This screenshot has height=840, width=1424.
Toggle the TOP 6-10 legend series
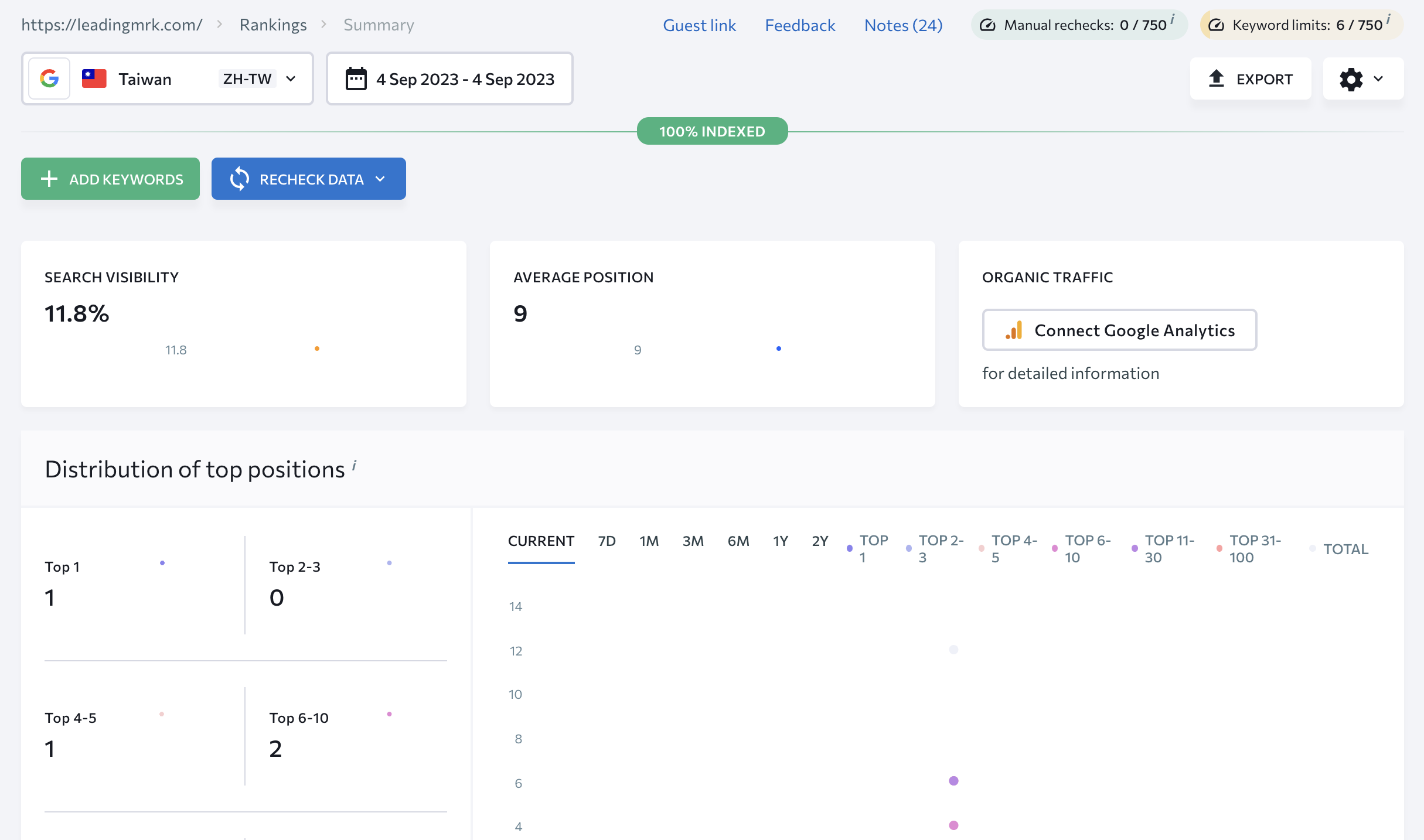click(1082, 549)
